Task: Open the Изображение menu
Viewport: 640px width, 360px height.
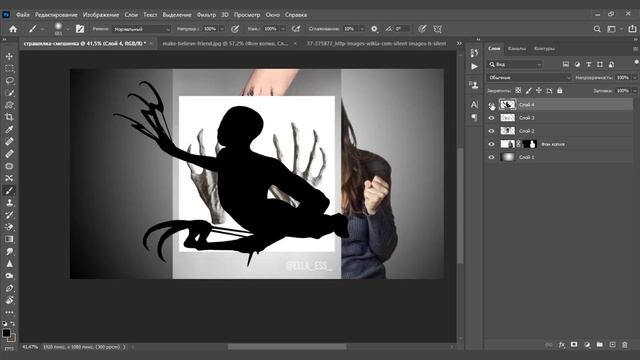Action: click(101, 15)
